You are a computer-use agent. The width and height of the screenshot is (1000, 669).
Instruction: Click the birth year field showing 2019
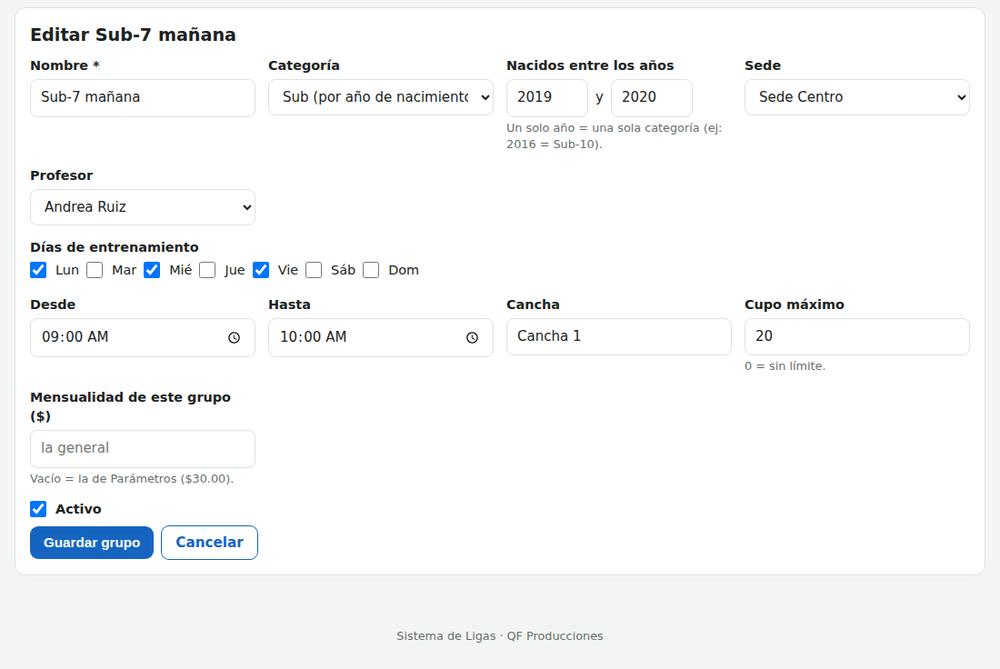(x=547, y=98)
